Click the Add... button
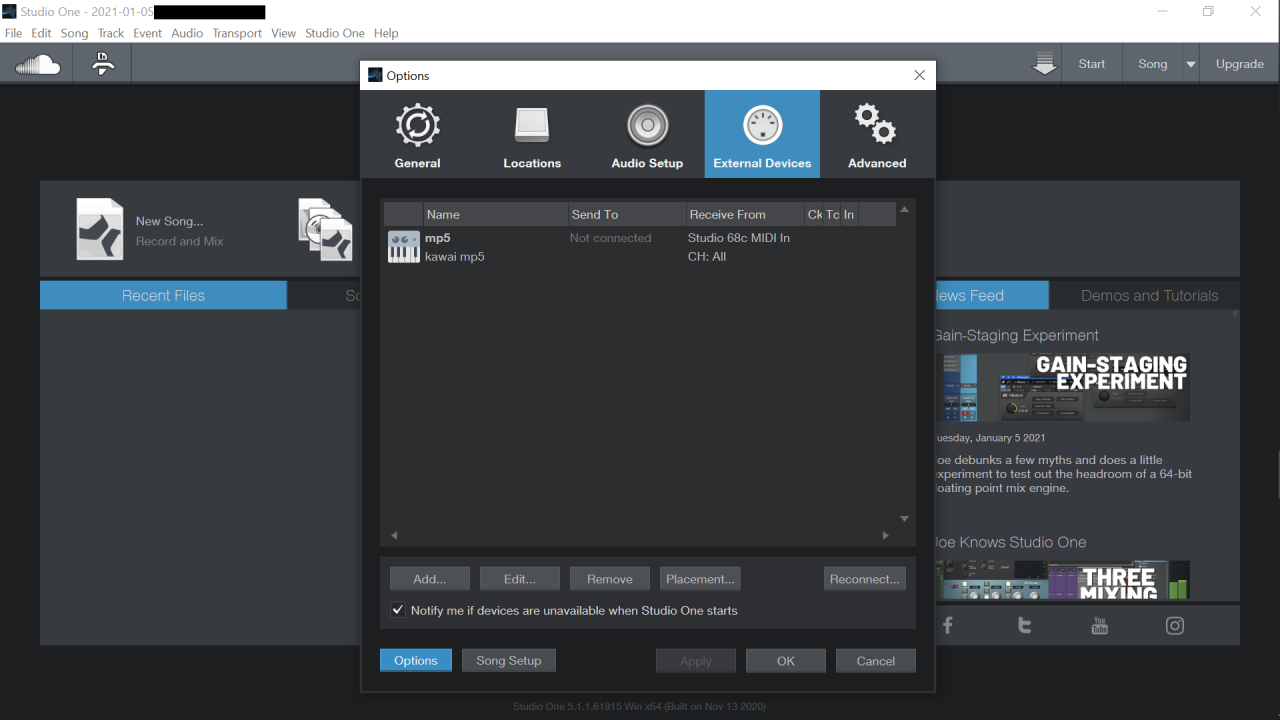Viewport: 1280px width, 720px height. (x=429, y=579)
